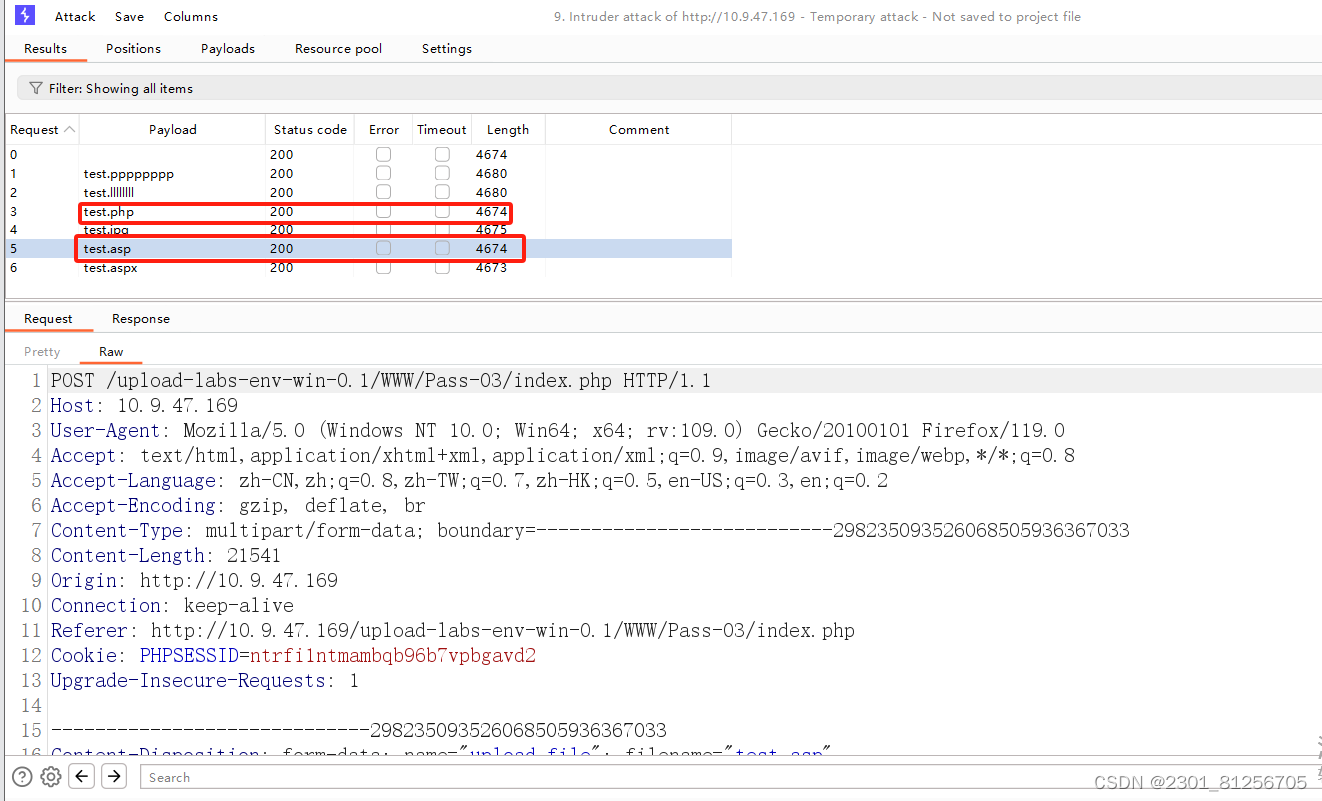Open the editor settings gear icon
1322x801 pixels.
click(51, 776)
